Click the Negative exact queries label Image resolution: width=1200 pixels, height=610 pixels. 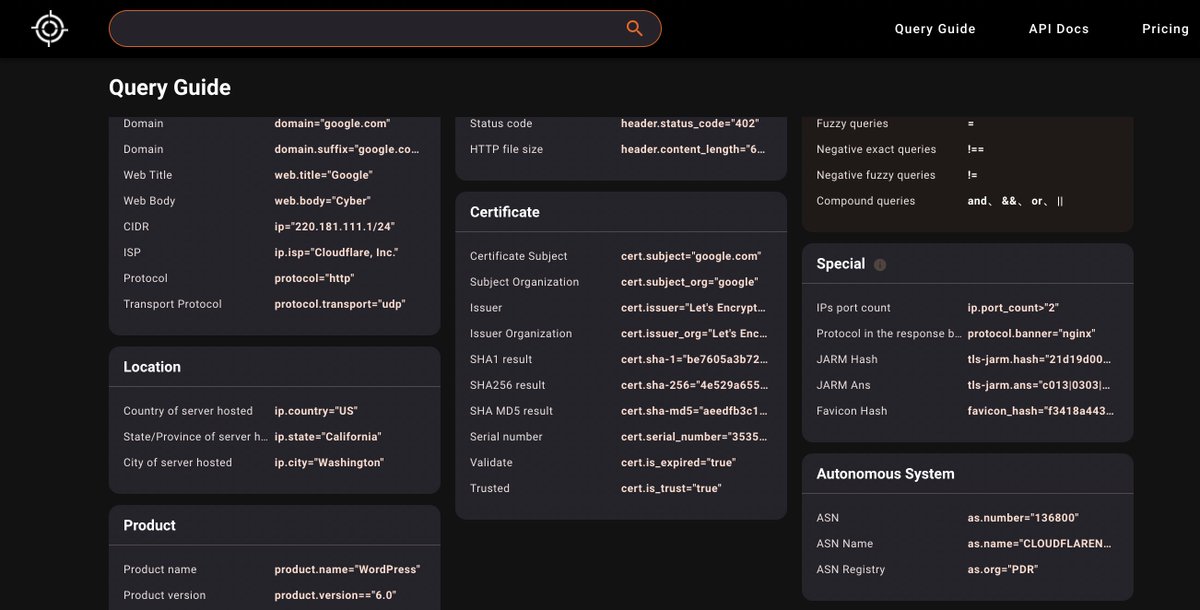876,150
